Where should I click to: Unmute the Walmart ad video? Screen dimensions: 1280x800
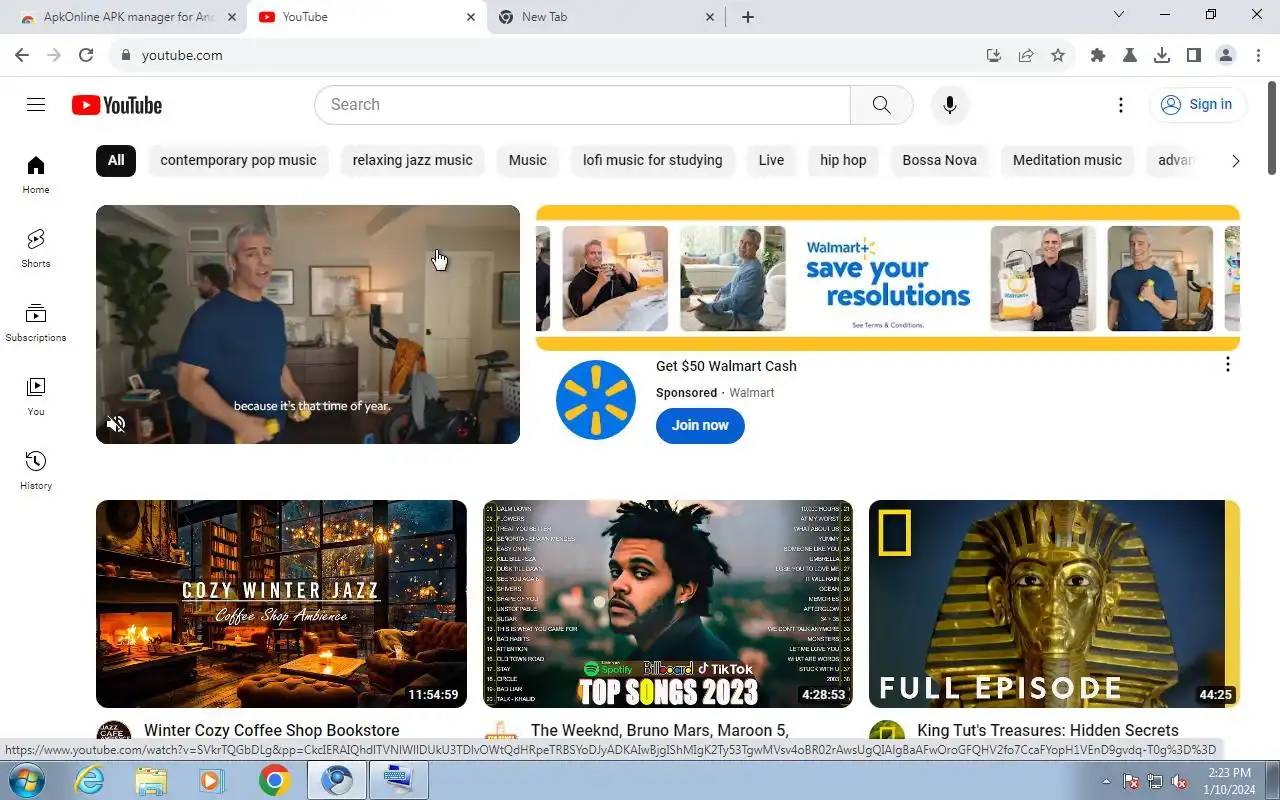pyautogui.click(x=116, y=424)
